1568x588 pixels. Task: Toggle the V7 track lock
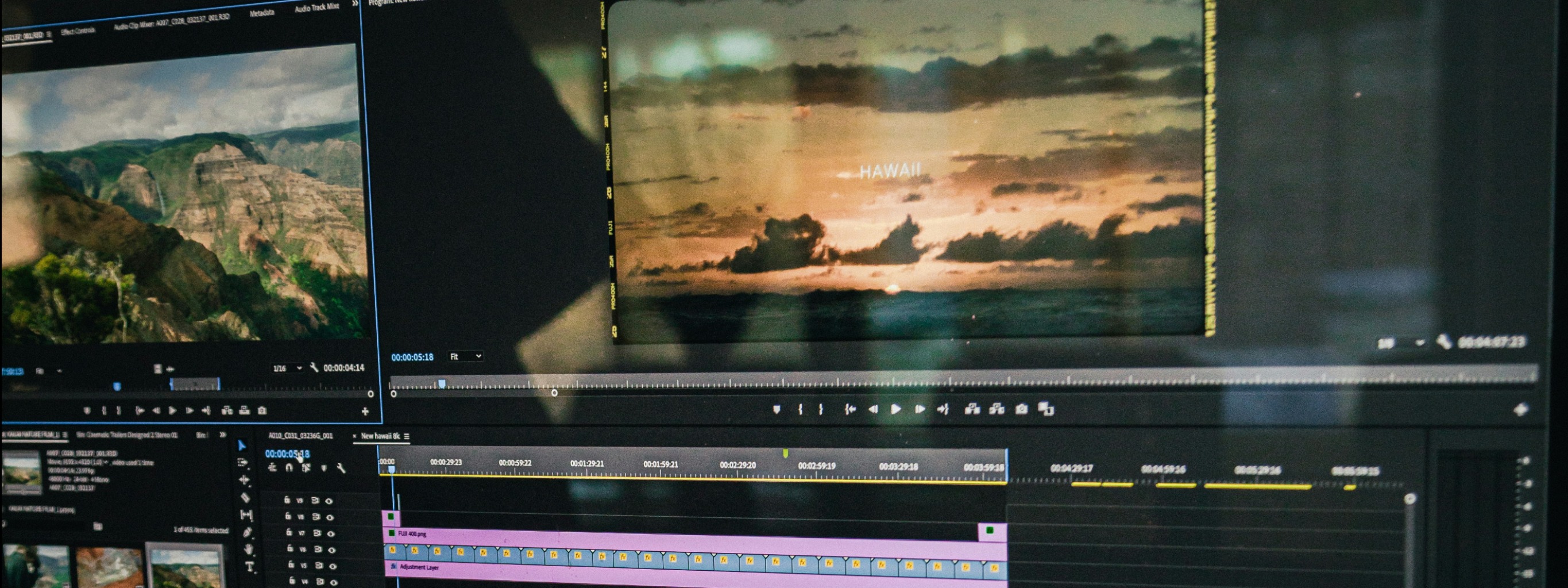[289, 533]
